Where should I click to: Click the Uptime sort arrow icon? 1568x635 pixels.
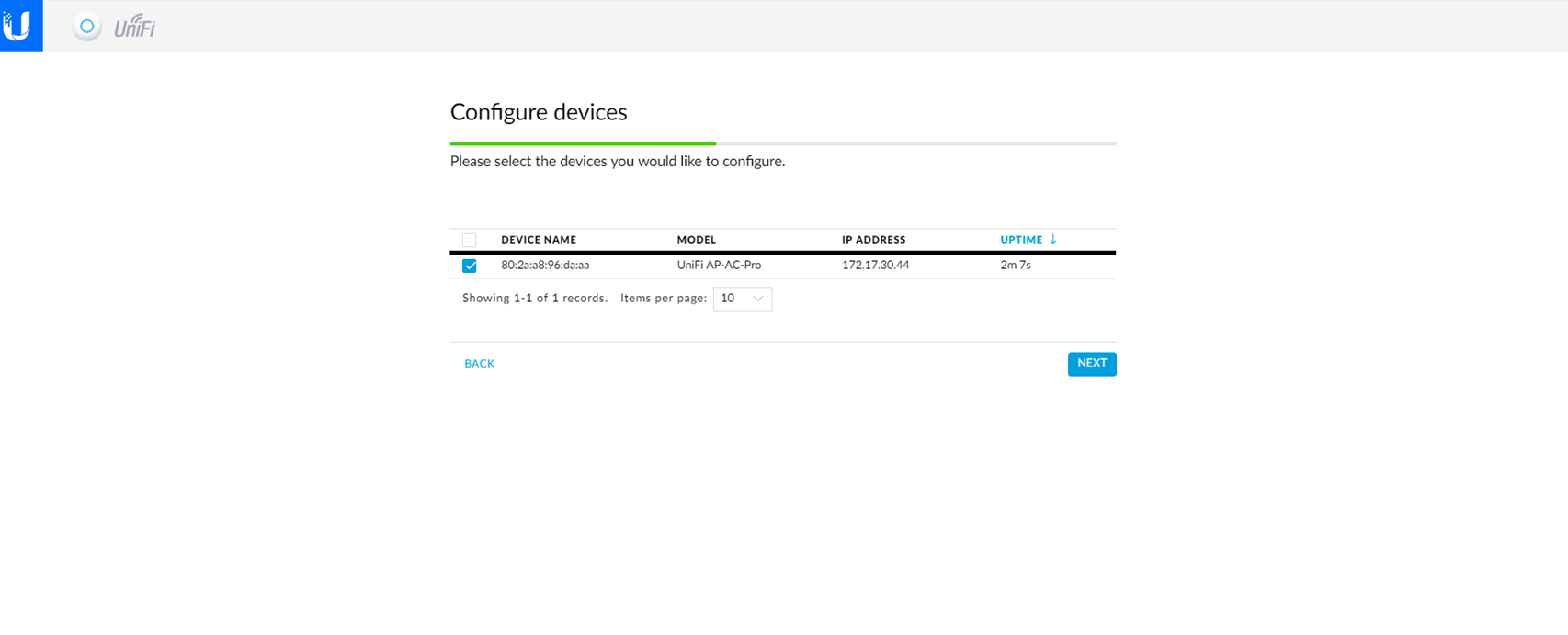click(1053, 239)
